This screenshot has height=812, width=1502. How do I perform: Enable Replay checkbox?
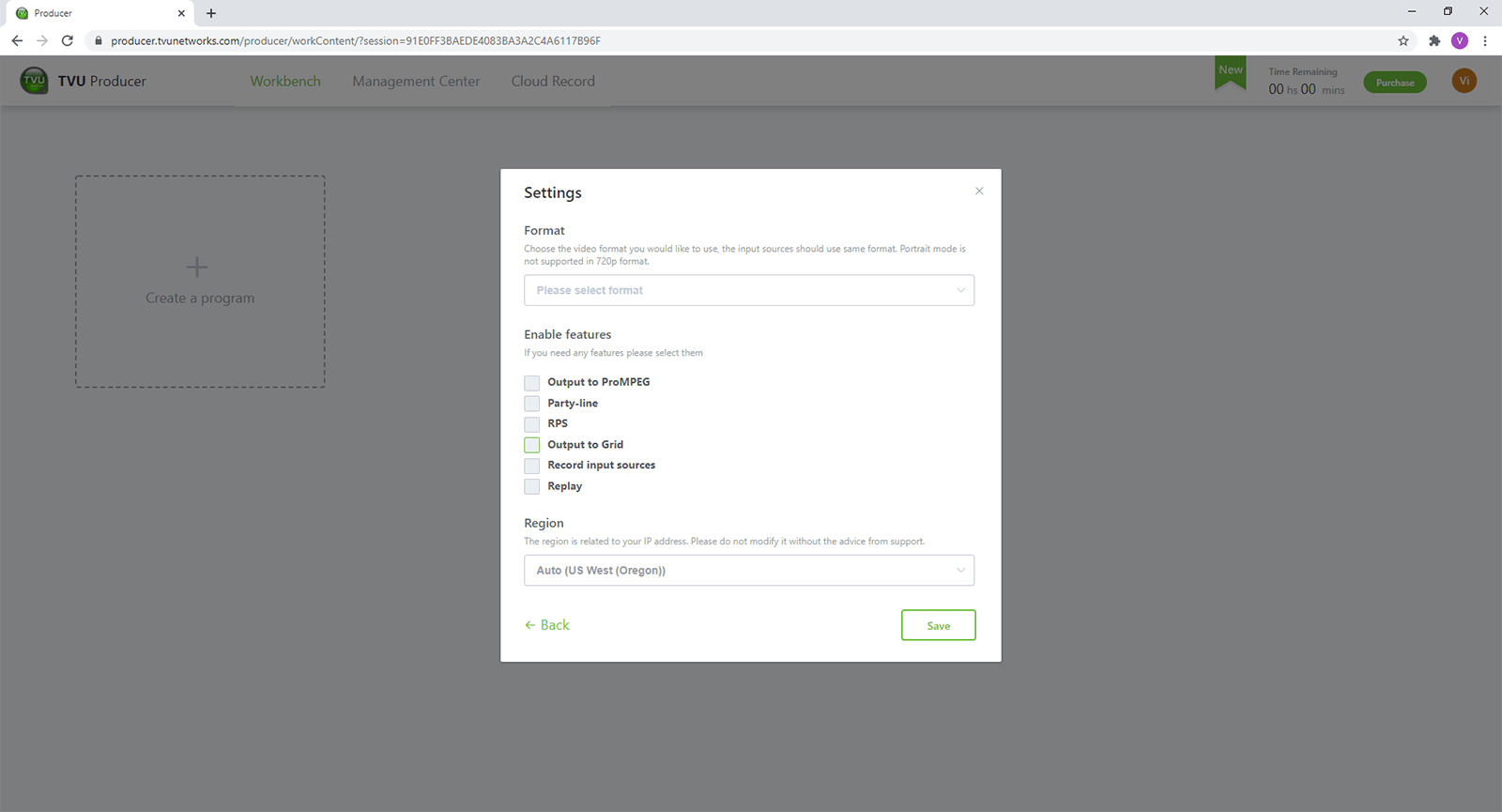coord(532,486)
